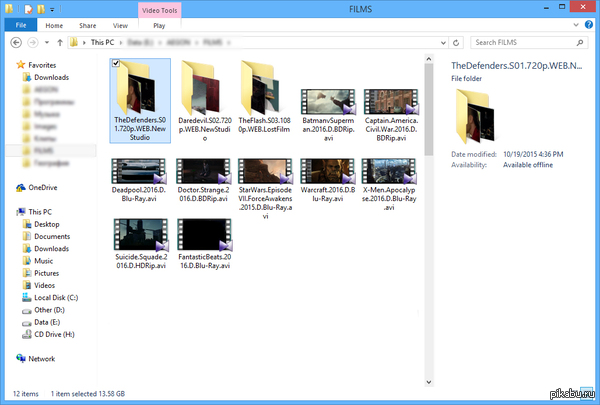
Task: Select the TheDefenders.S01 folder
Action: pyautogui.click(x=140, y=101)
